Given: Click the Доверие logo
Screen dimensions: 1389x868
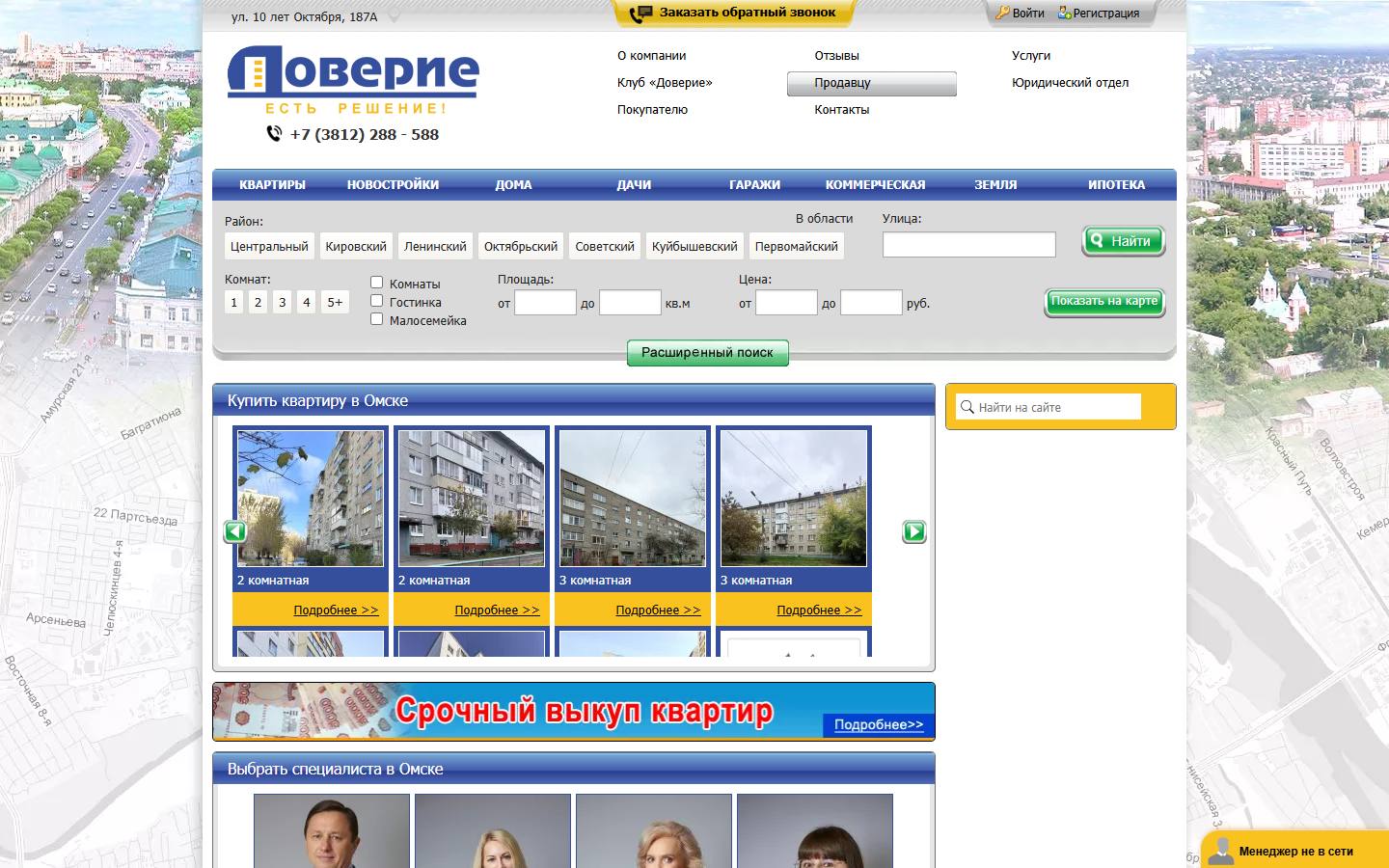Looking at the screenshot, I should tap(353, 79).
